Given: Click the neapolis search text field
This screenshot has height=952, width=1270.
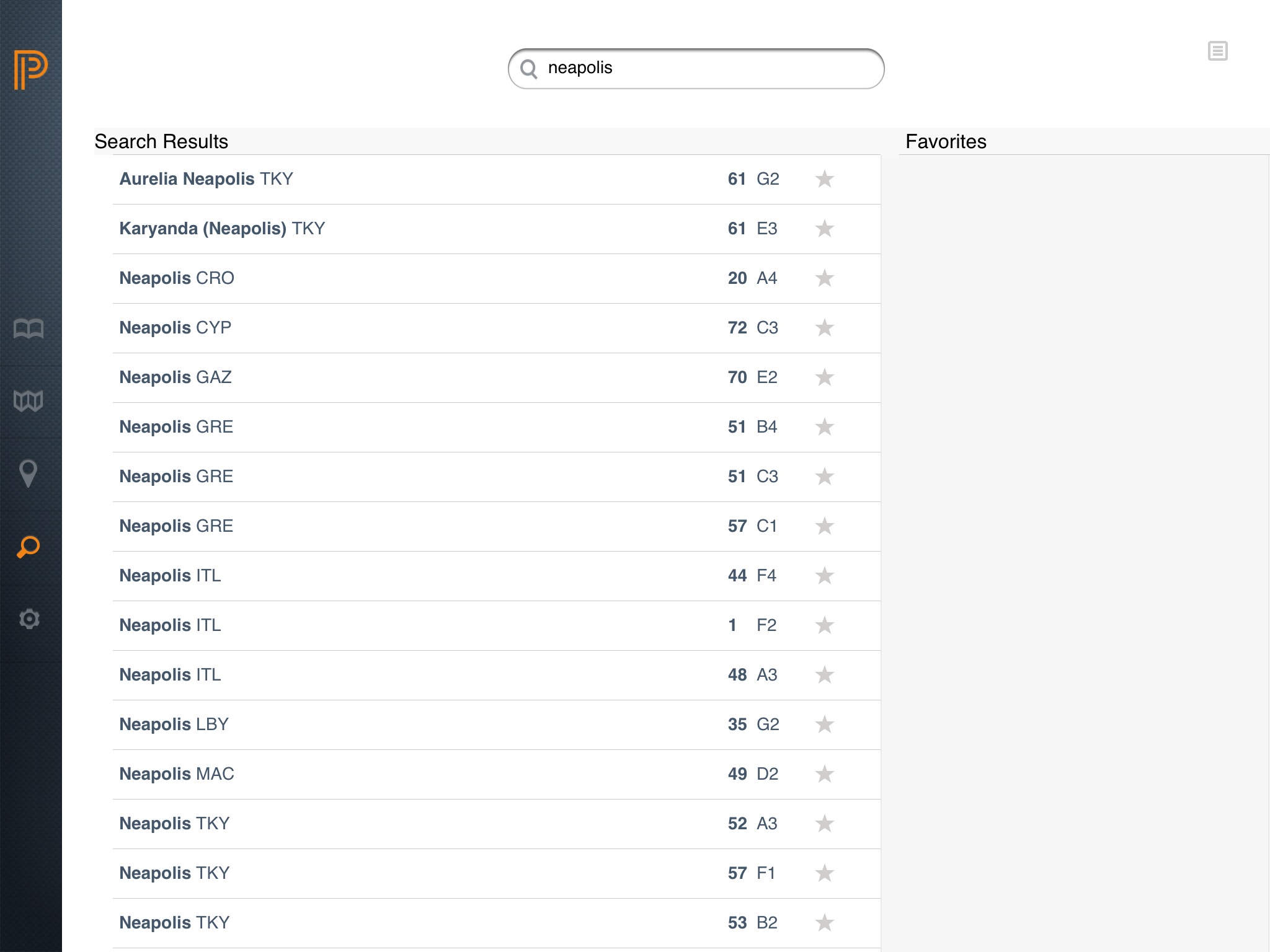Looking at the screenshot, I should [x=707, y=68].
